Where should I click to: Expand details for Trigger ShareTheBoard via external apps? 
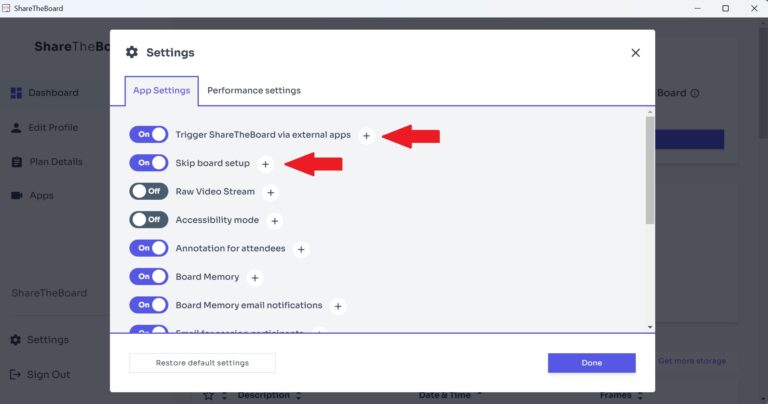(x=366, y=136)
